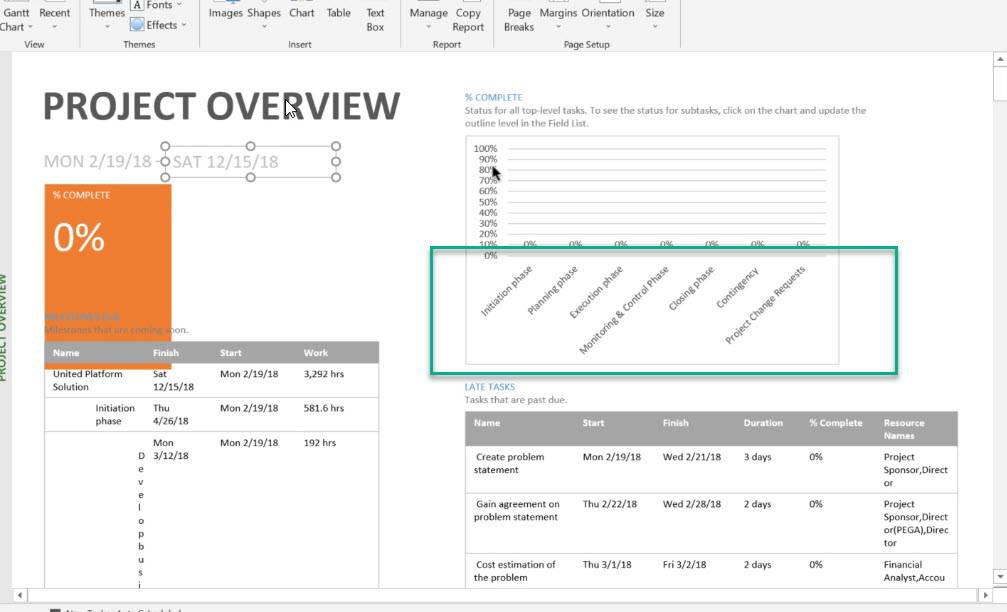
Task: Insert a Text Box
Action: coord(375,20)
